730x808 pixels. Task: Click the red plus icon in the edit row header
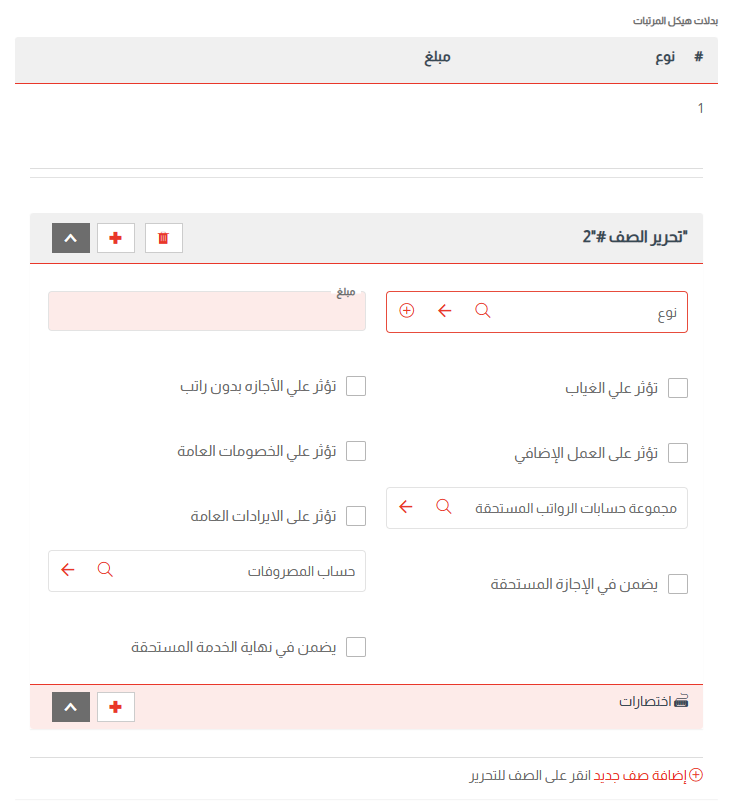(x=115, y=238)
